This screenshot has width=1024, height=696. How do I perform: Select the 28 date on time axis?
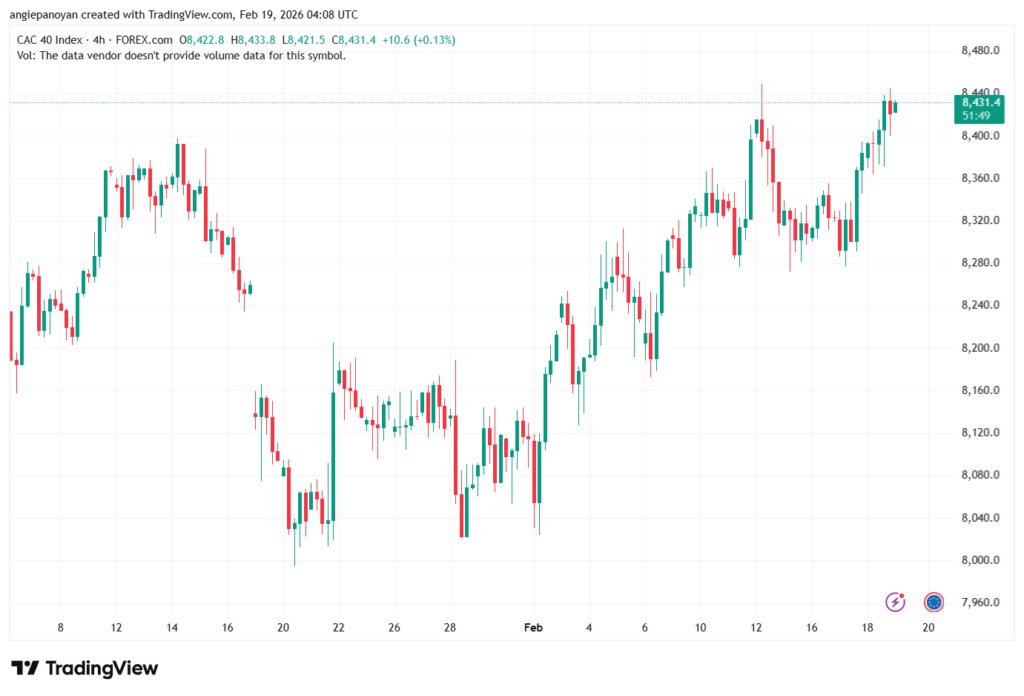pos(450,627)
